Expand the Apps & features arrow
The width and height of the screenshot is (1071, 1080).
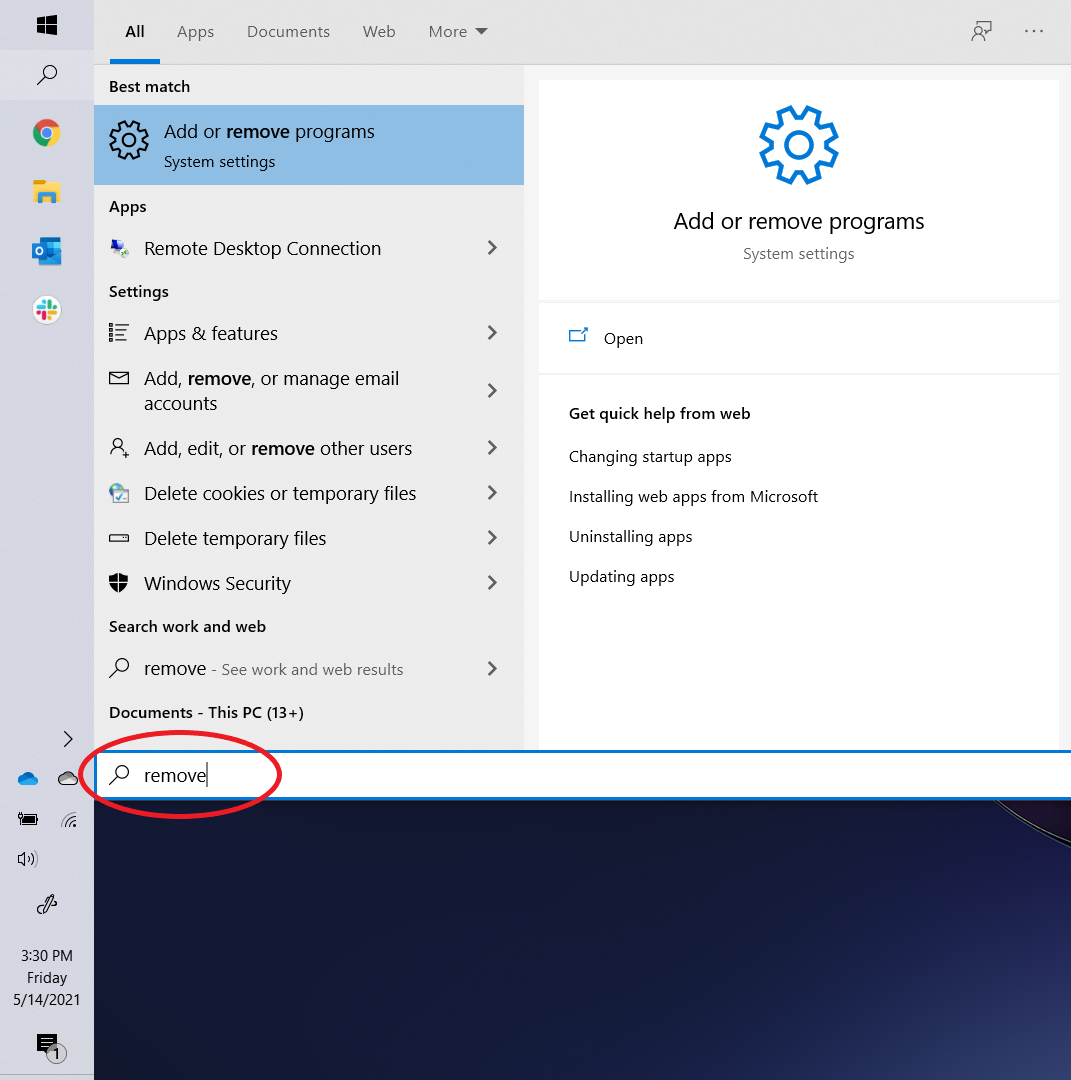tap(492, 333)
